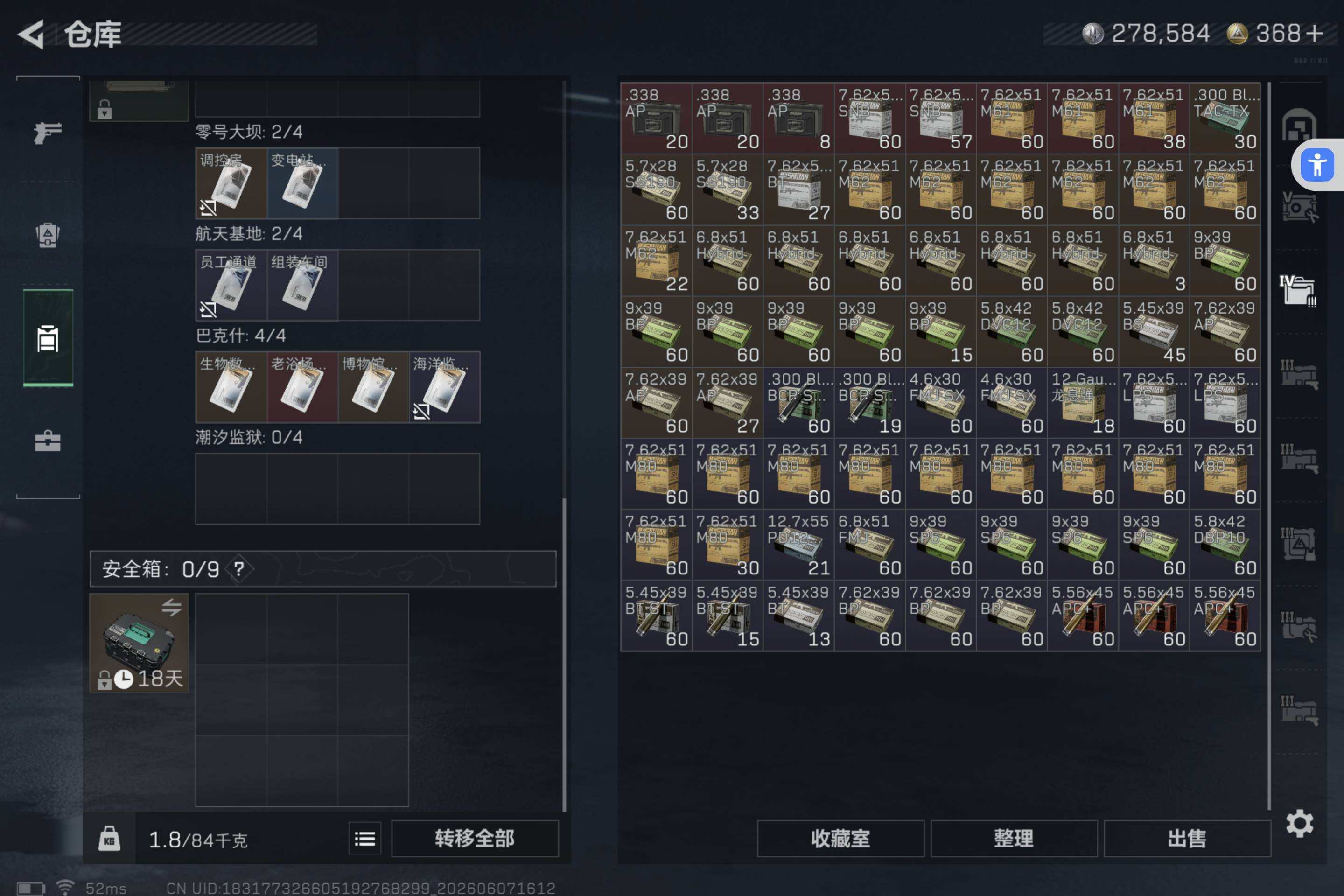Select the 7.62x51 M61 stack of 38

point(1154,118)
